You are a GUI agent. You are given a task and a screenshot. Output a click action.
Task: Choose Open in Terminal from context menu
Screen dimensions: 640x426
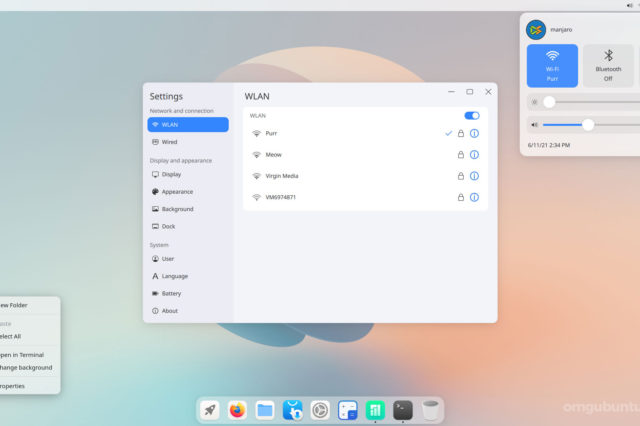tap(22, 355)
